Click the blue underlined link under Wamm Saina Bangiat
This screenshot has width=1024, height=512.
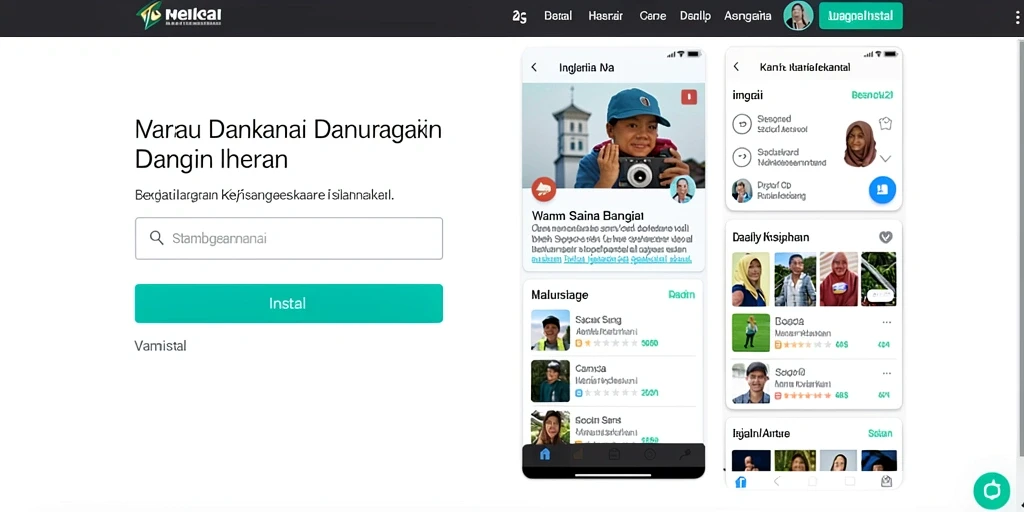tap(611, 259)
